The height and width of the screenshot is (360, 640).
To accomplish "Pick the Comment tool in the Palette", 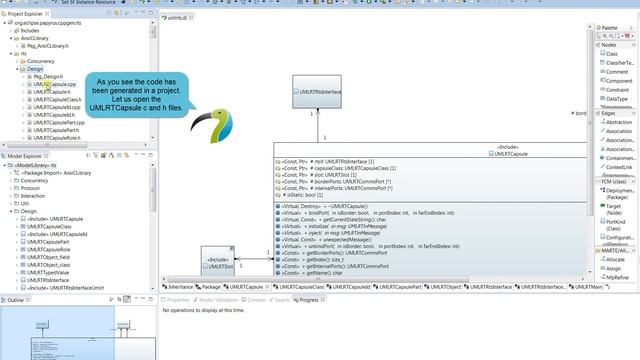I will 617,72.
